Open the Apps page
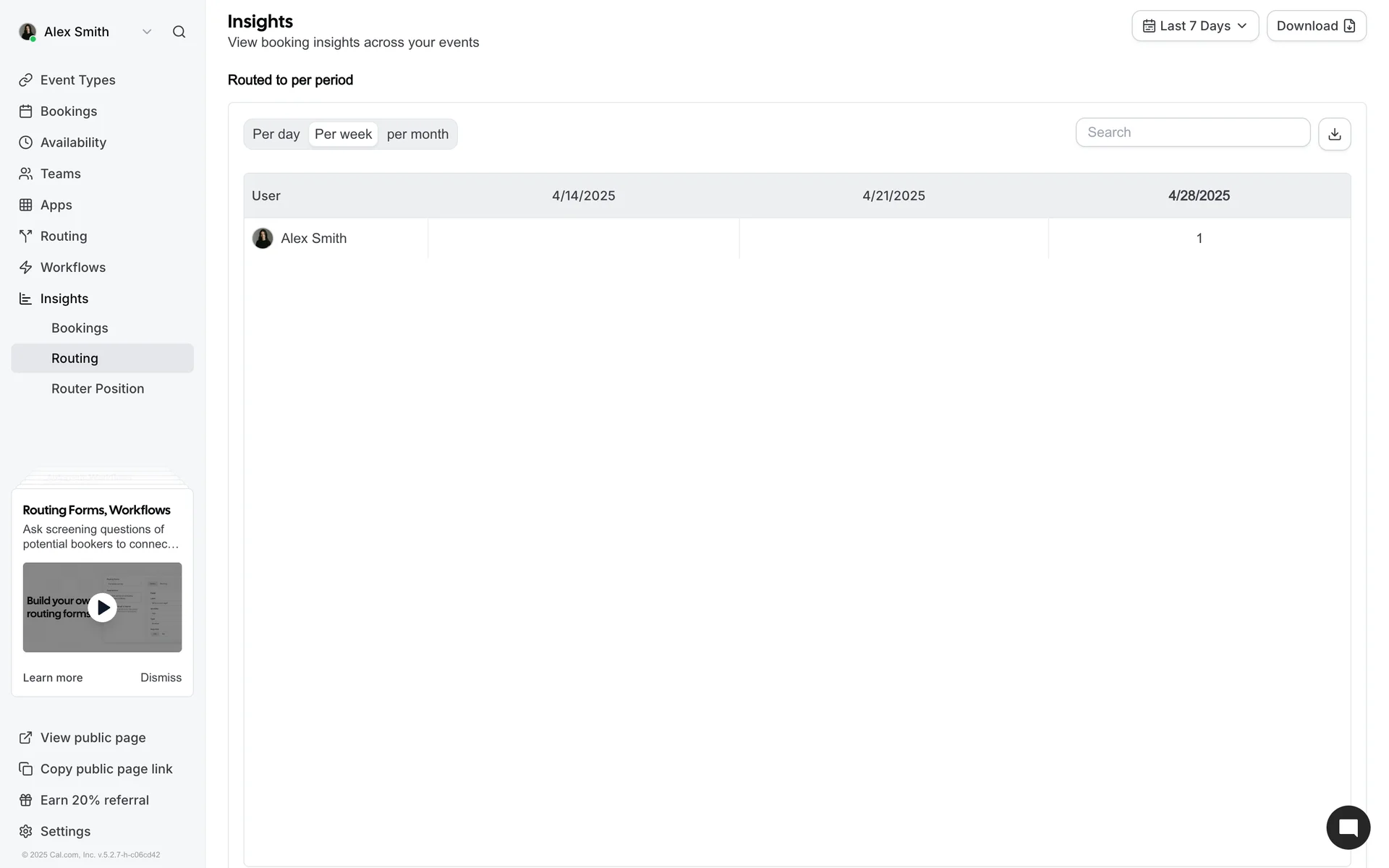Image resolution: width=1389 pixels, height=868 pixels. click(x=56, y=205)
